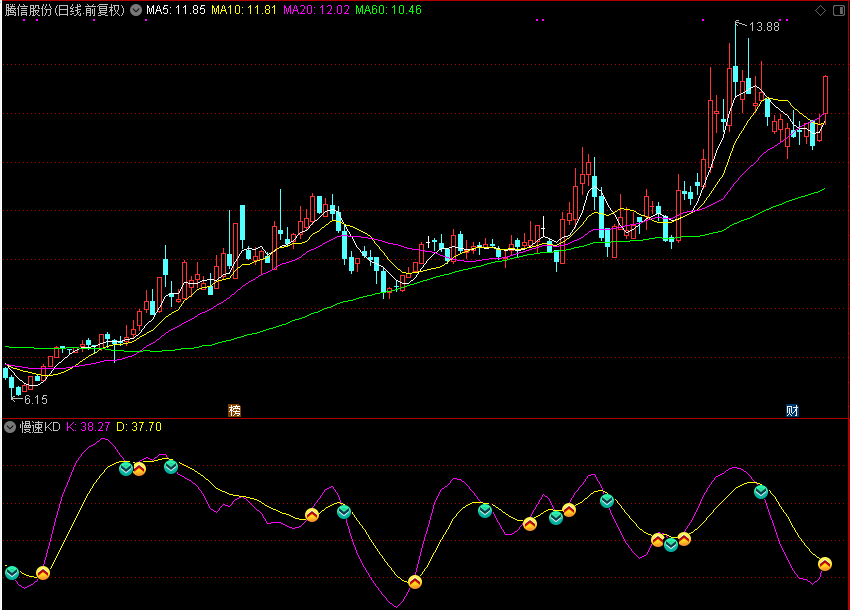Select the MA5 moving average label
Image resolution: width=850 pixels, height=610 pixels.
click(176, 10)
